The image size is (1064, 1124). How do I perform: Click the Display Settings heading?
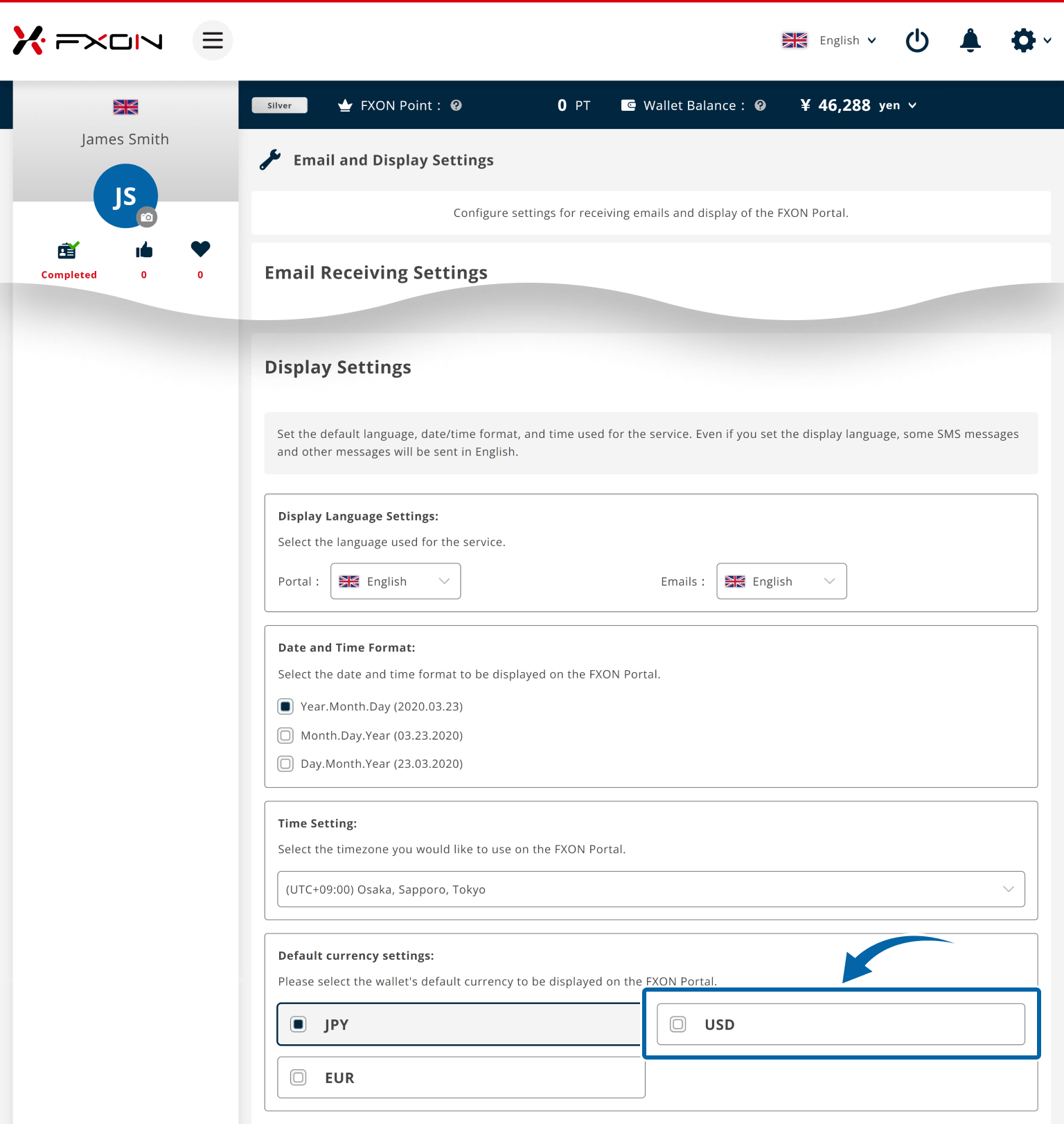tap(338, 367)
